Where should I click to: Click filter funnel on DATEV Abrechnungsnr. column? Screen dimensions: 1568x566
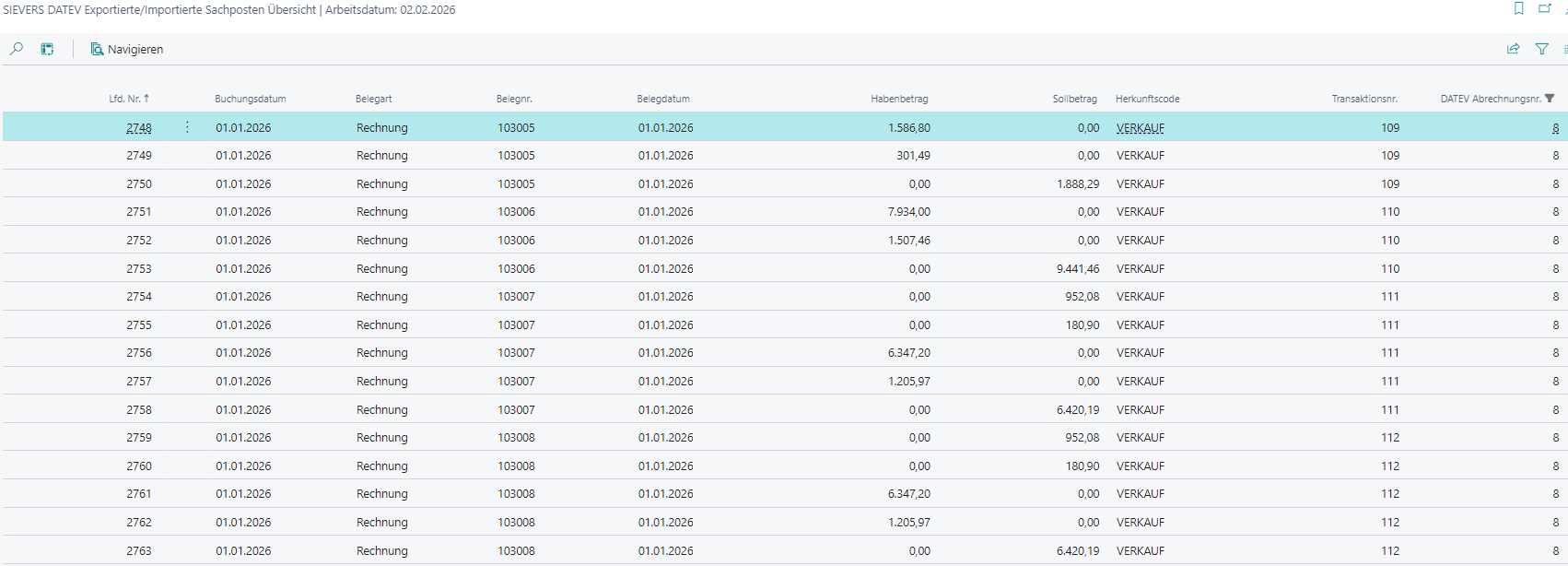(1550, 99)
